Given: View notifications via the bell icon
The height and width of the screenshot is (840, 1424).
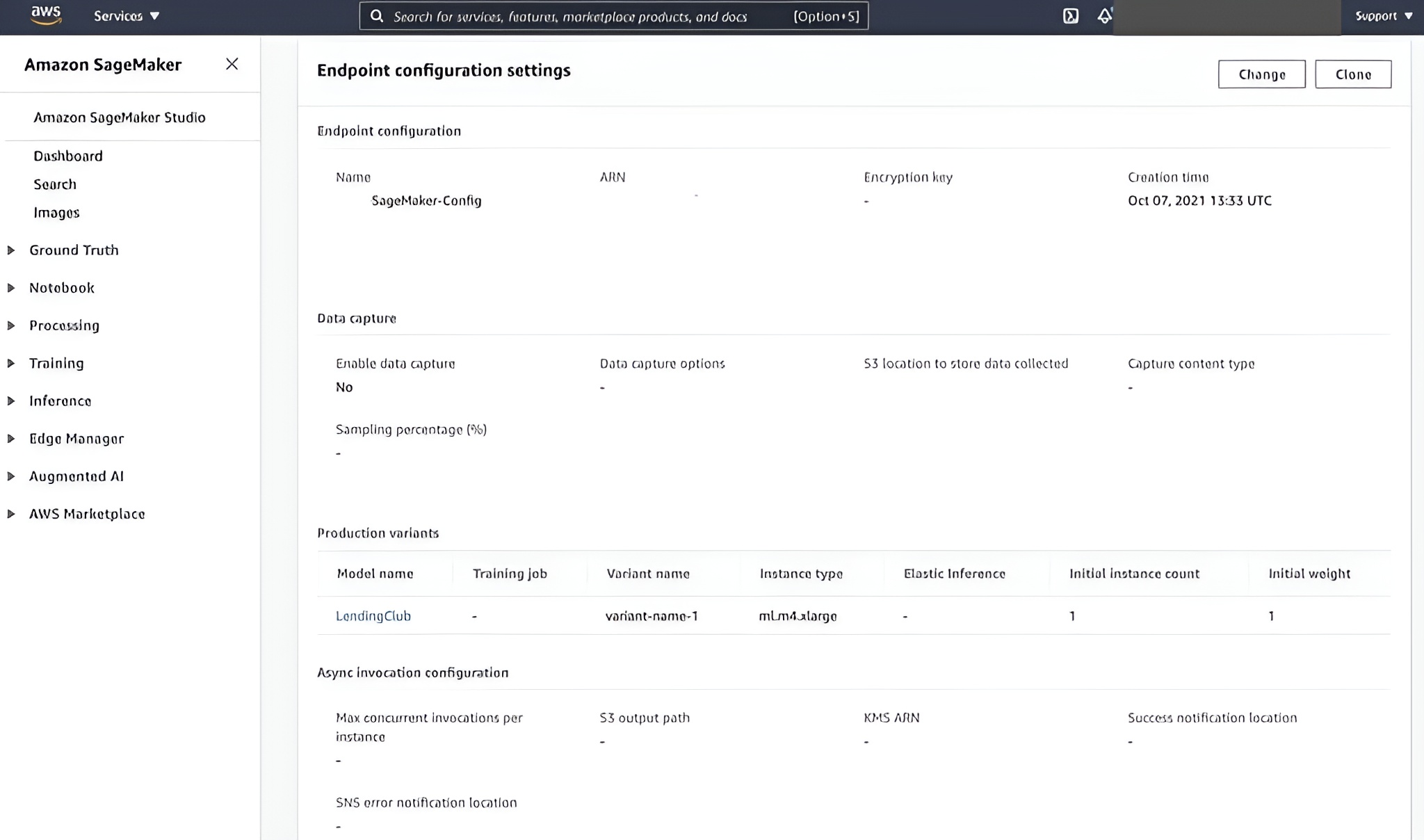Looking at the screenshot, I should click(1103, 15).
